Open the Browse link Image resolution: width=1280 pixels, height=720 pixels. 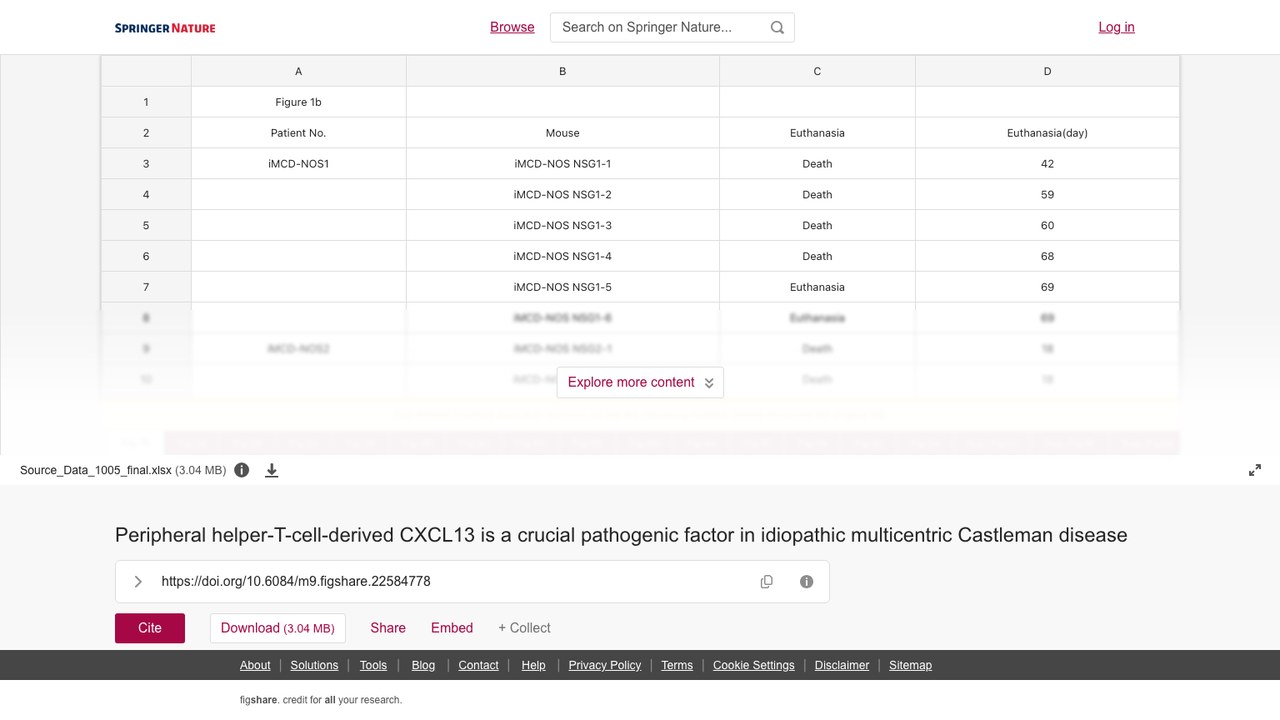tap(512, 27)
